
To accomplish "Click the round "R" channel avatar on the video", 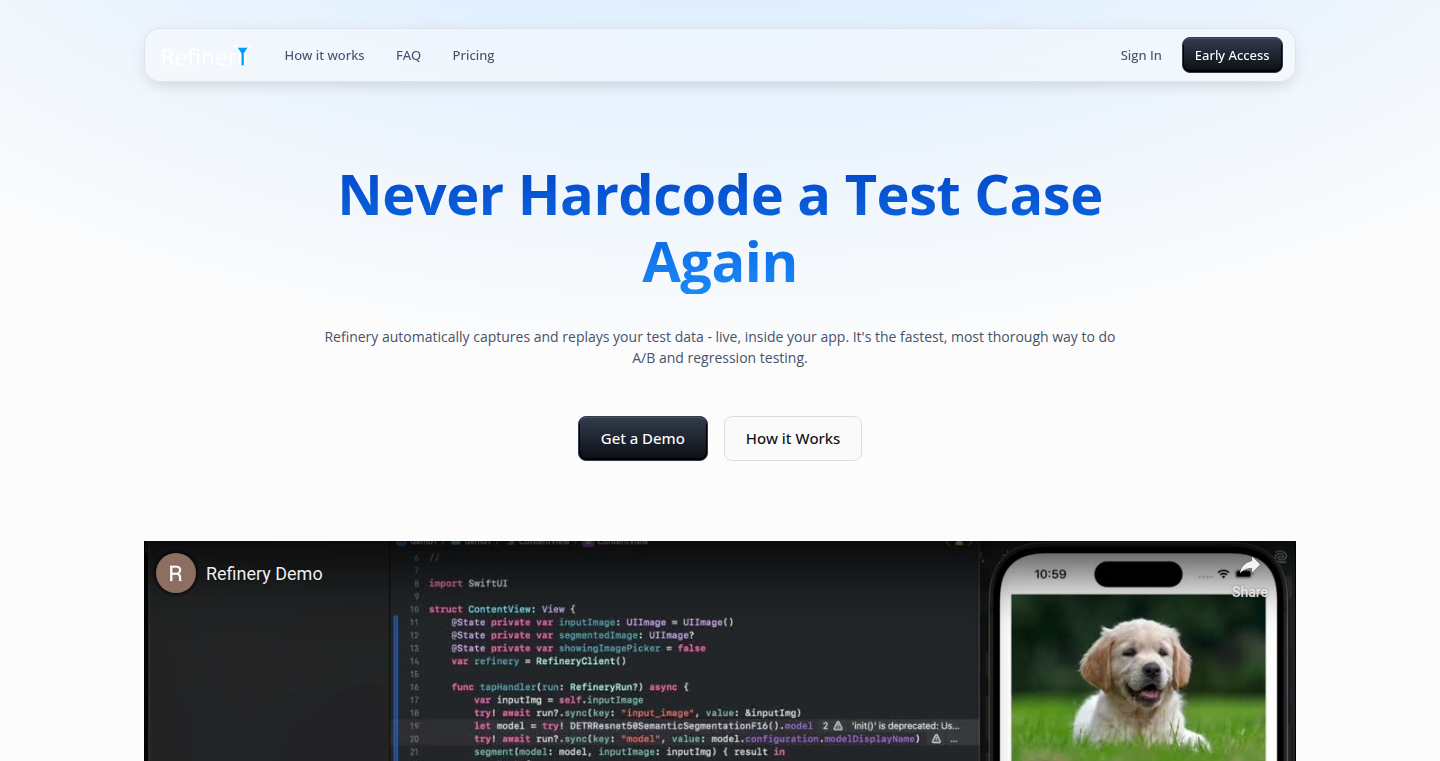I will [176, 574].
